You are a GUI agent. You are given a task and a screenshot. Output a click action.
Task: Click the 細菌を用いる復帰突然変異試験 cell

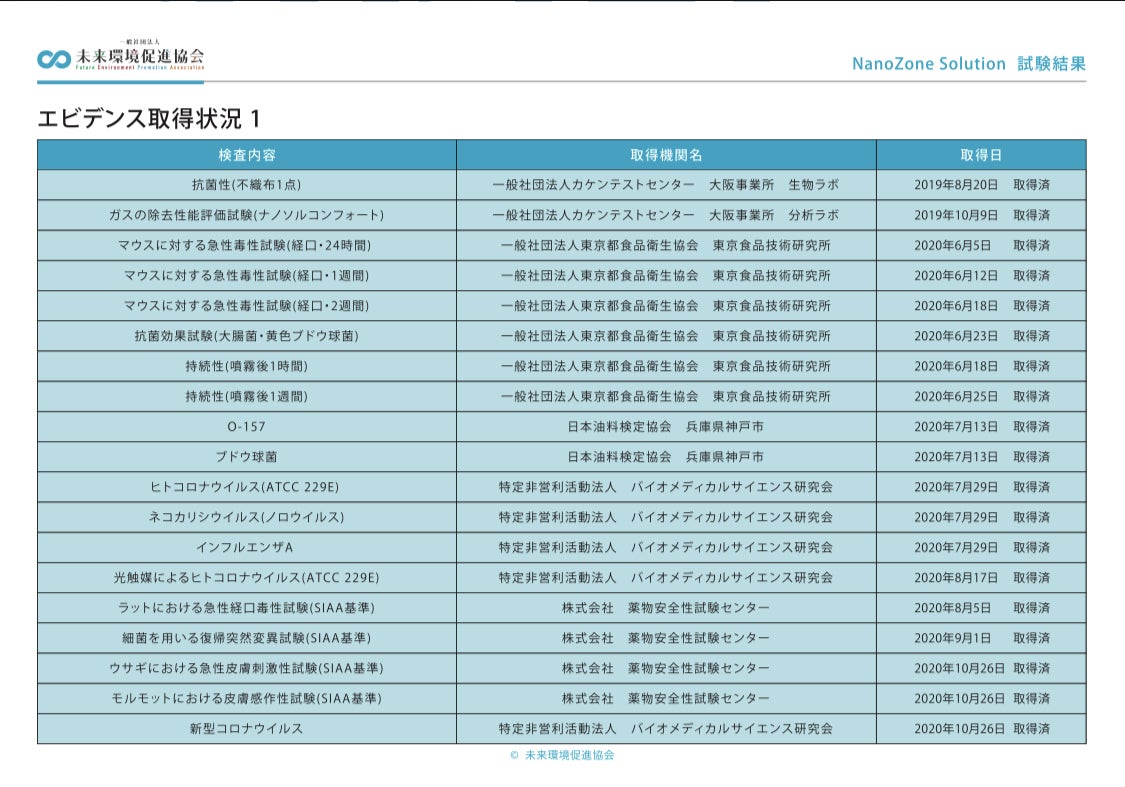(x=247, y=638)
